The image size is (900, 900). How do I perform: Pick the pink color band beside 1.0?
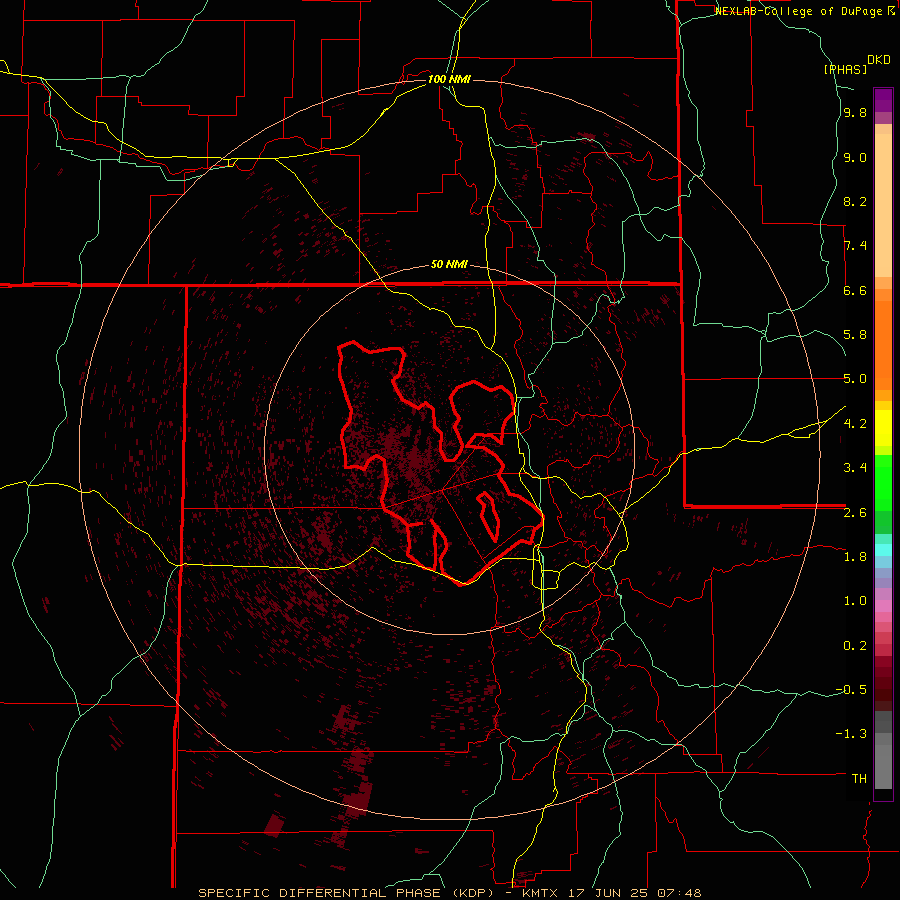pos(883,605)
